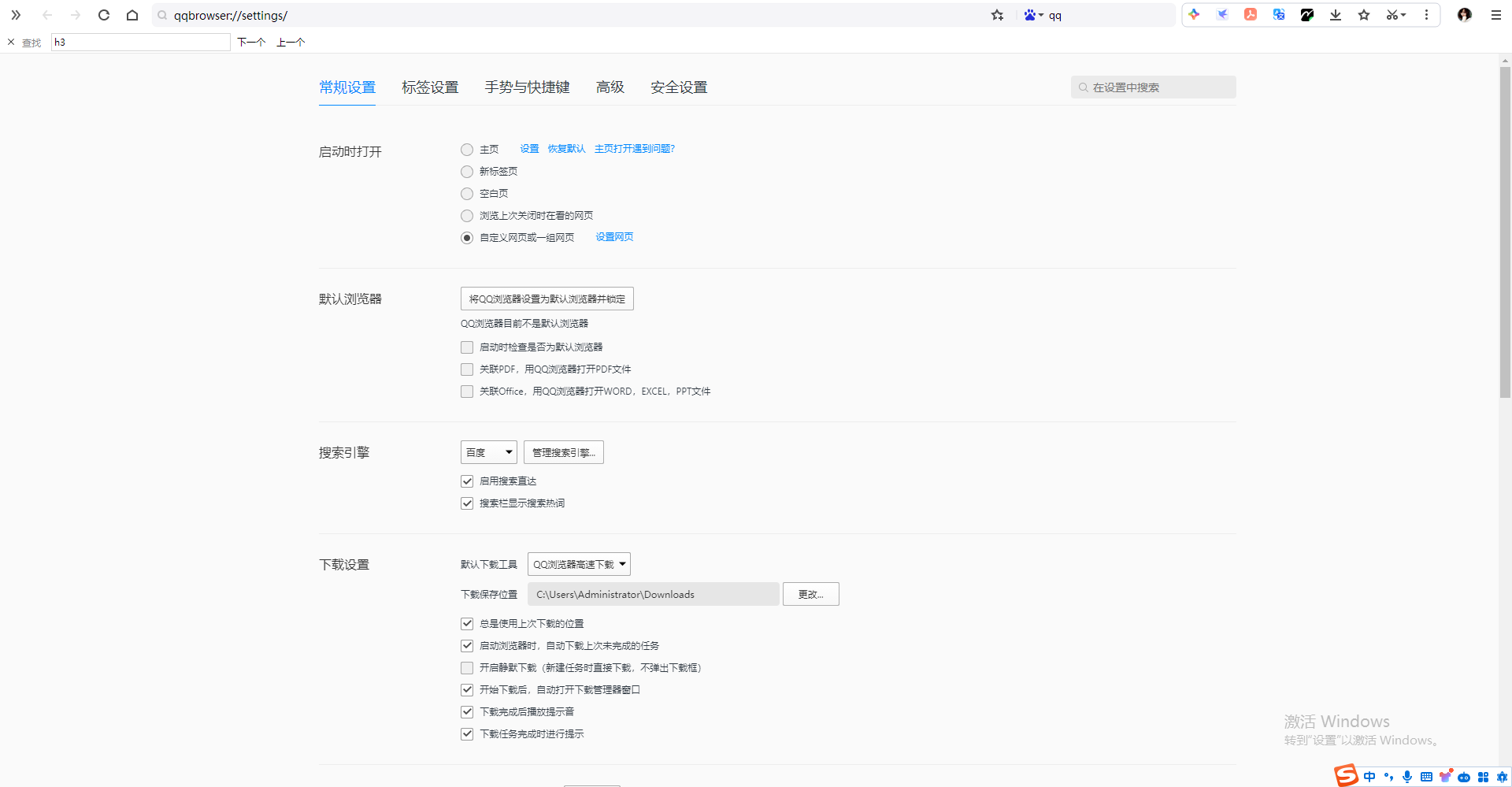
Task: Go to the browser home page
Action: tap(132, 15)
